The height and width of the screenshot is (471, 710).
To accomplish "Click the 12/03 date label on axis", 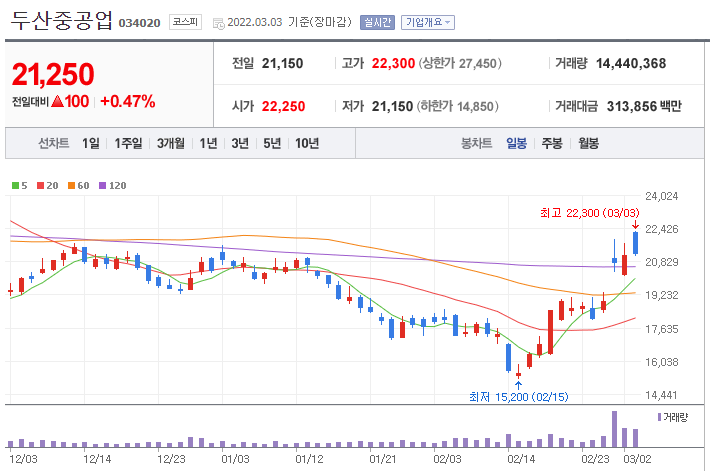I will click(23, 459).
